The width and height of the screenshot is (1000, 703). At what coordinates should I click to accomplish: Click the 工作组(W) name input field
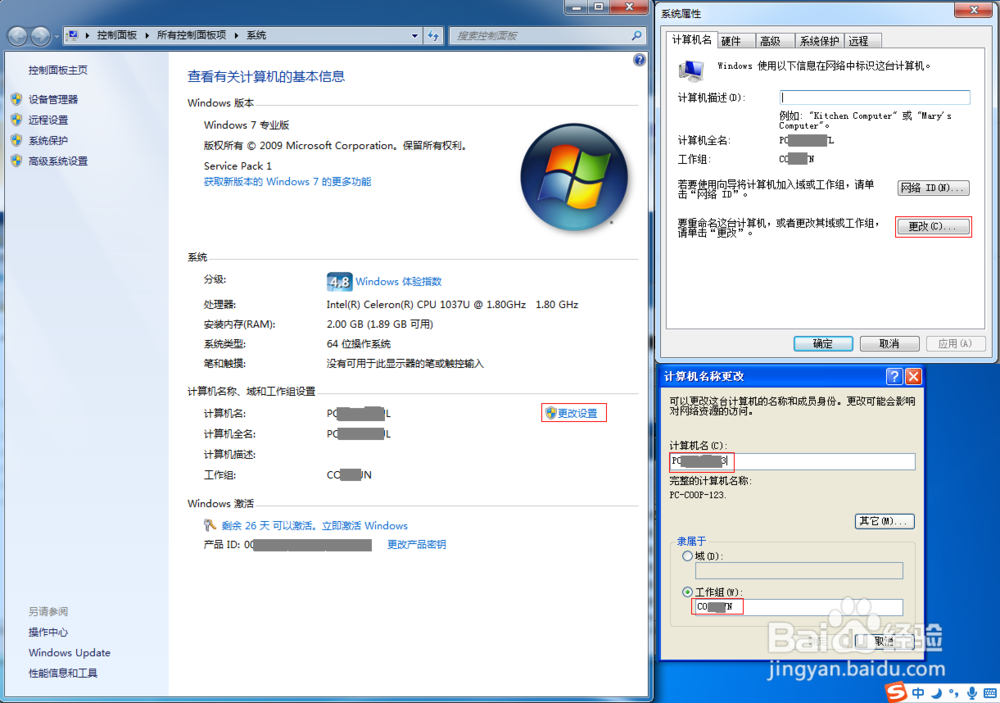coord(797,606)
